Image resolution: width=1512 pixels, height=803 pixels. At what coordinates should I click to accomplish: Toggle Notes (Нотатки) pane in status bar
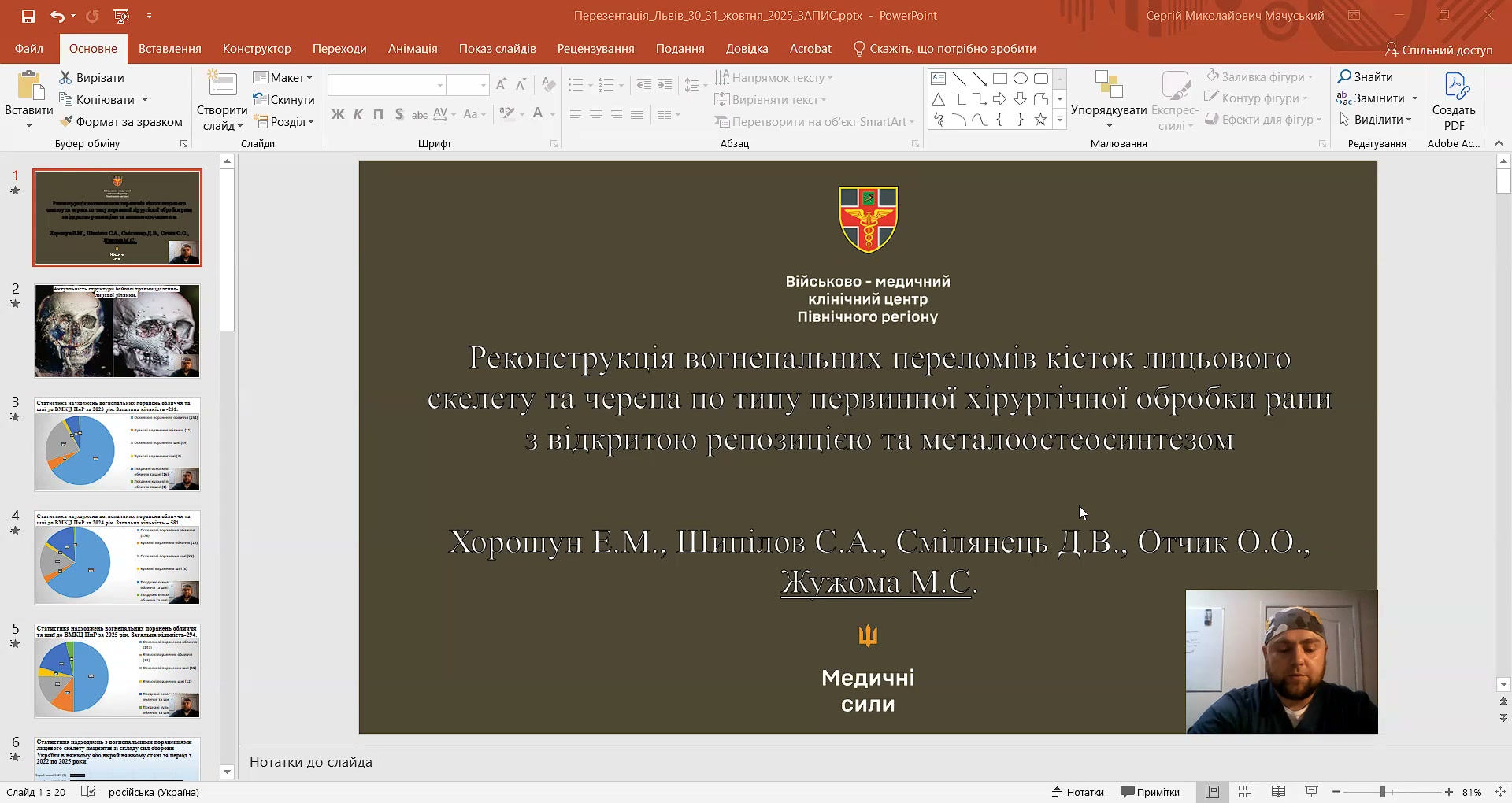pos(1077,792)
